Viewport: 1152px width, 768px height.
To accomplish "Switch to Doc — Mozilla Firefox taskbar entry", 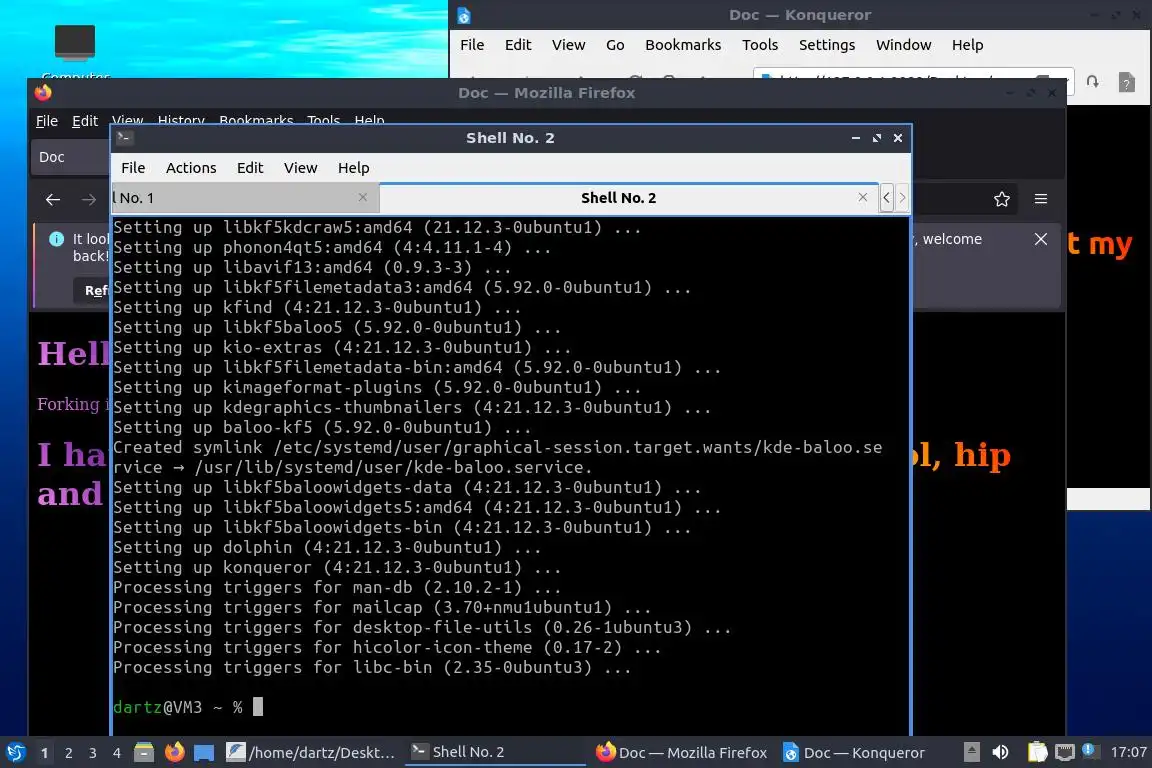I will coord(681,753).
